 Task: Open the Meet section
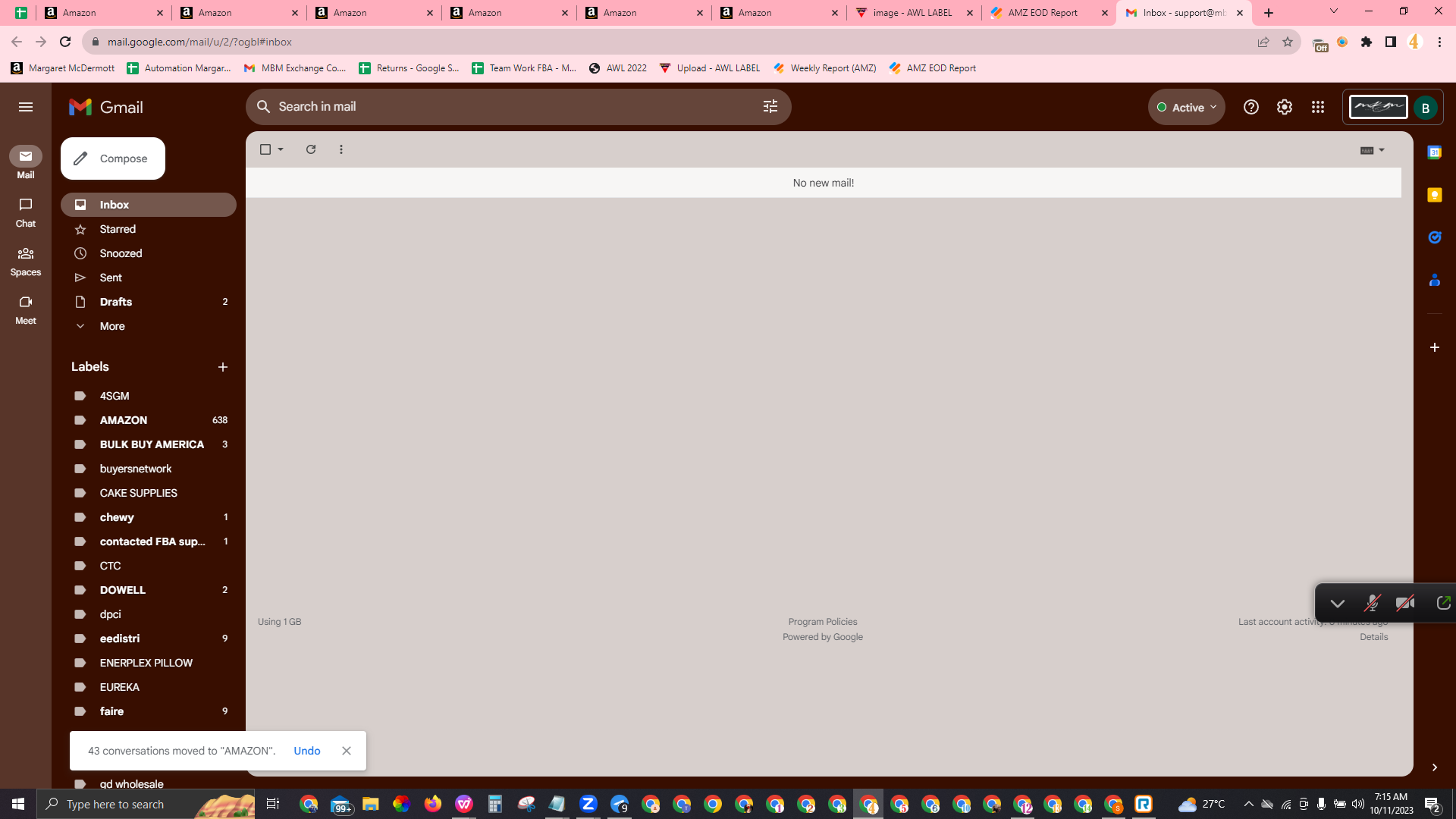point(26,309)
